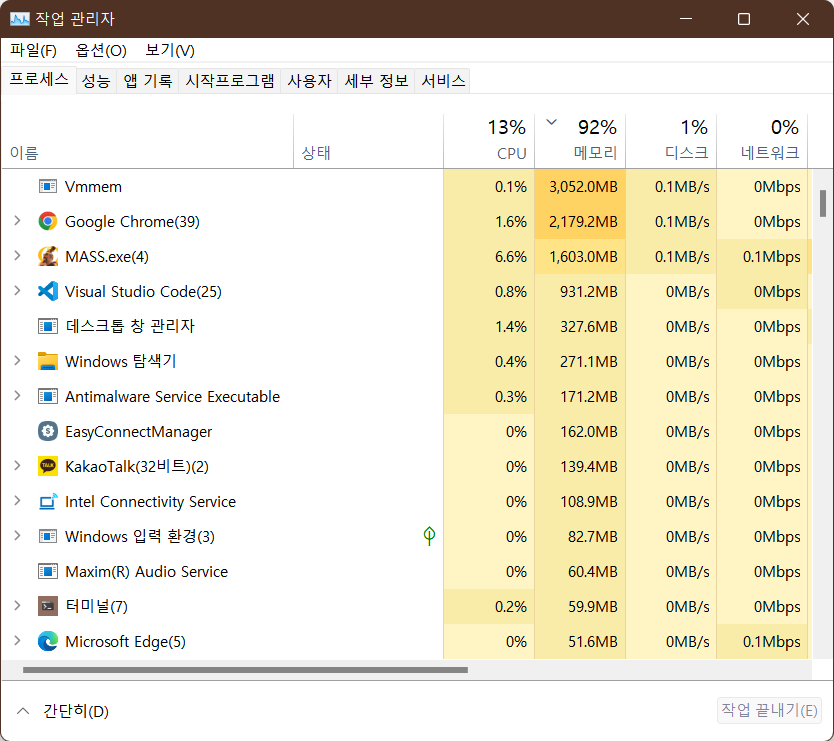Click the Windows 탐색기 folder icon
Image resolution: width=834 pixels, height=741 pixels.
pos(48,361)
